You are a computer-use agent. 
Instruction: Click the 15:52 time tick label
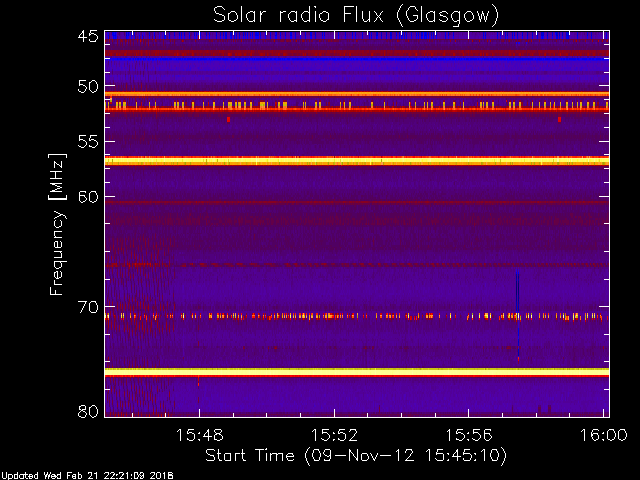click(334, 435)
